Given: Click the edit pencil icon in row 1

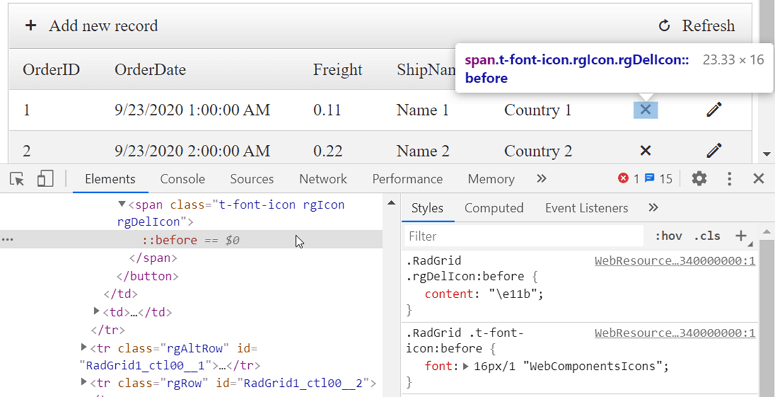Looking at the screenshot, I should (x=714, y=109).
